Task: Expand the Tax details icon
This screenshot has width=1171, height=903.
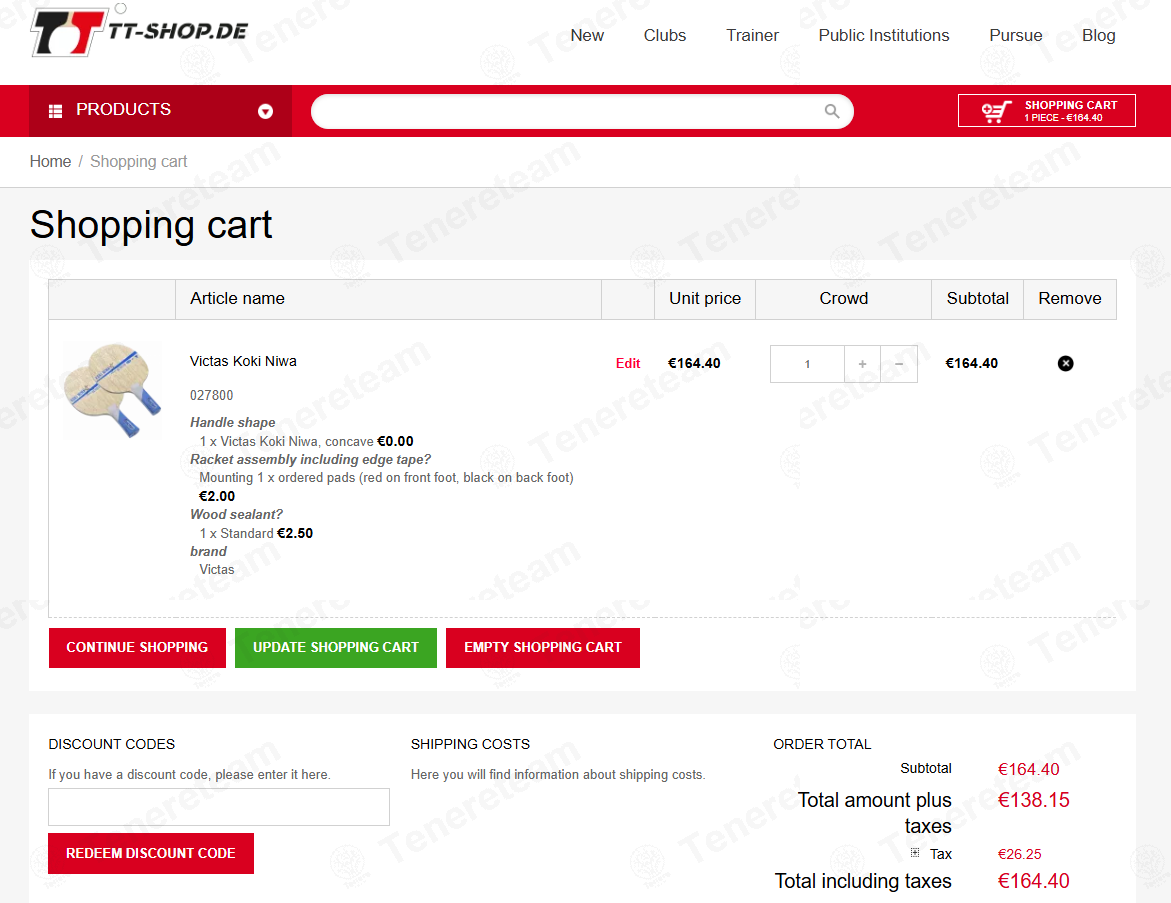Action: click(x=915, y=853)
